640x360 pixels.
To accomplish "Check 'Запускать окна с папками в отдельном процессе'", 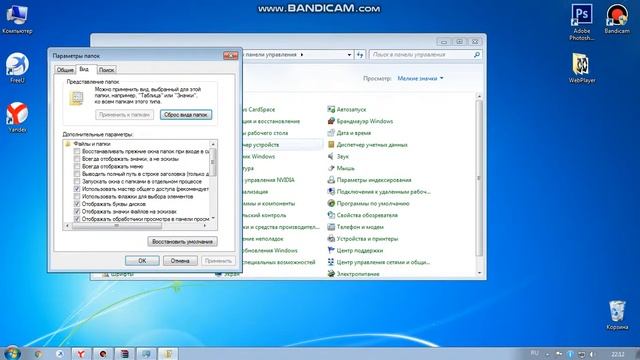I will pos(77,181).
